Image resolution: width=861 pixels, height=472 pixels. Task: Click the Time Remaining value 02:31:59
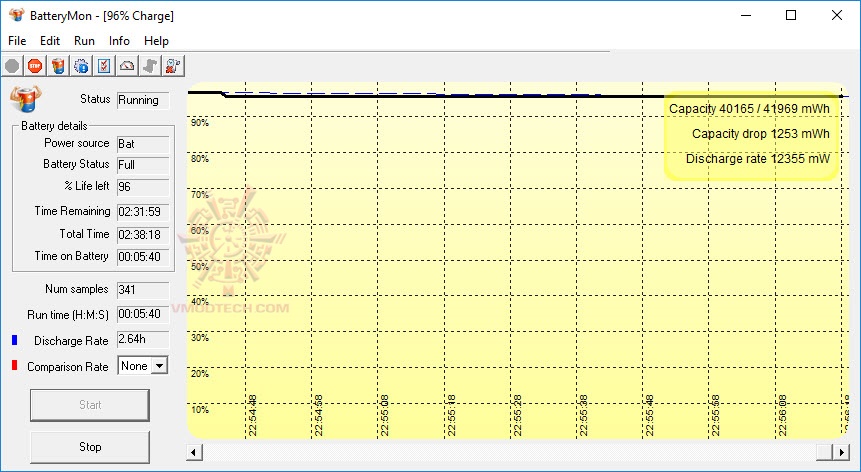[x=143, y=212]
